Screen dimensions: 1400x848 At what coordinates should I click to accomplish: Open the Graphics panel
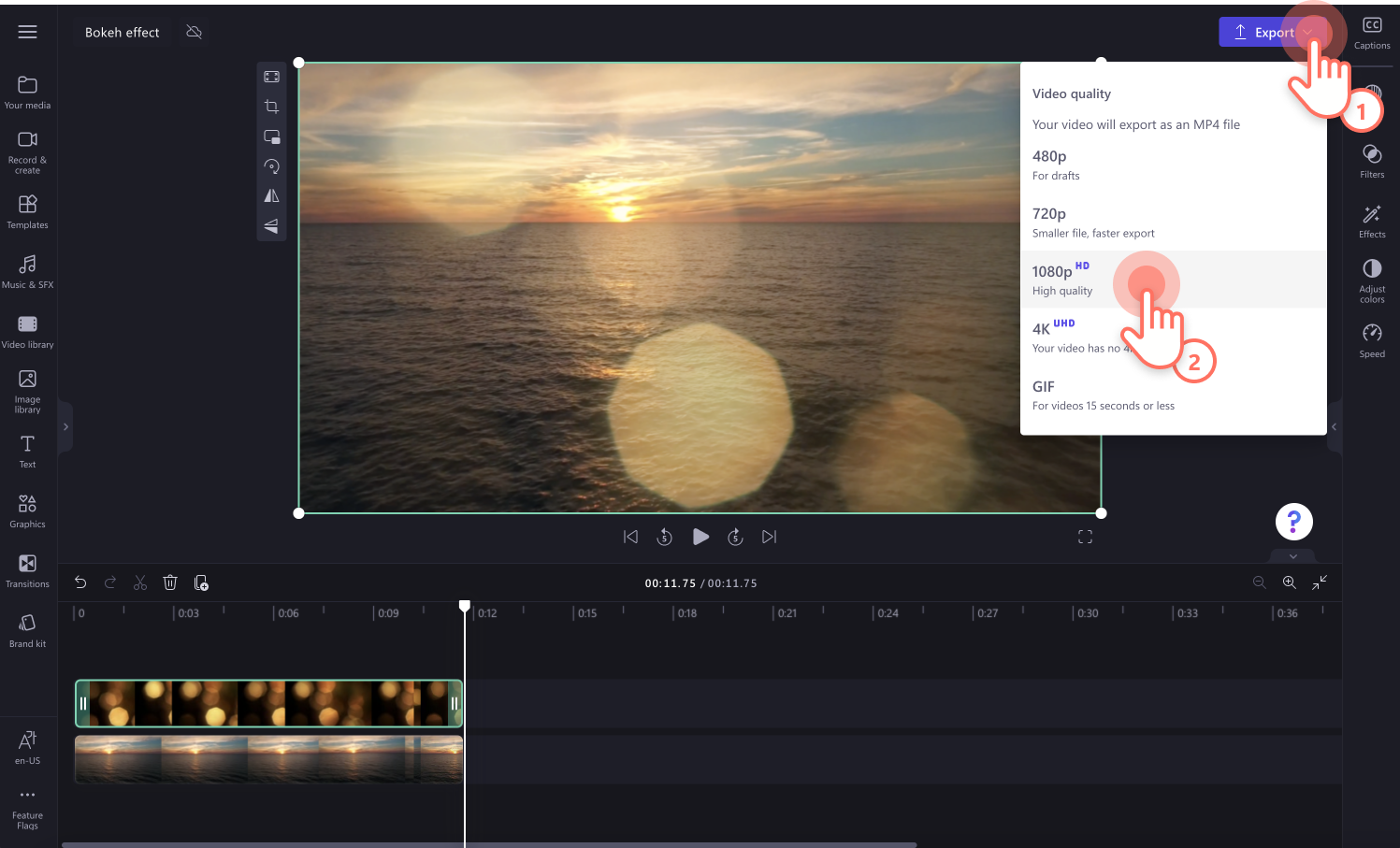[27, 511]
